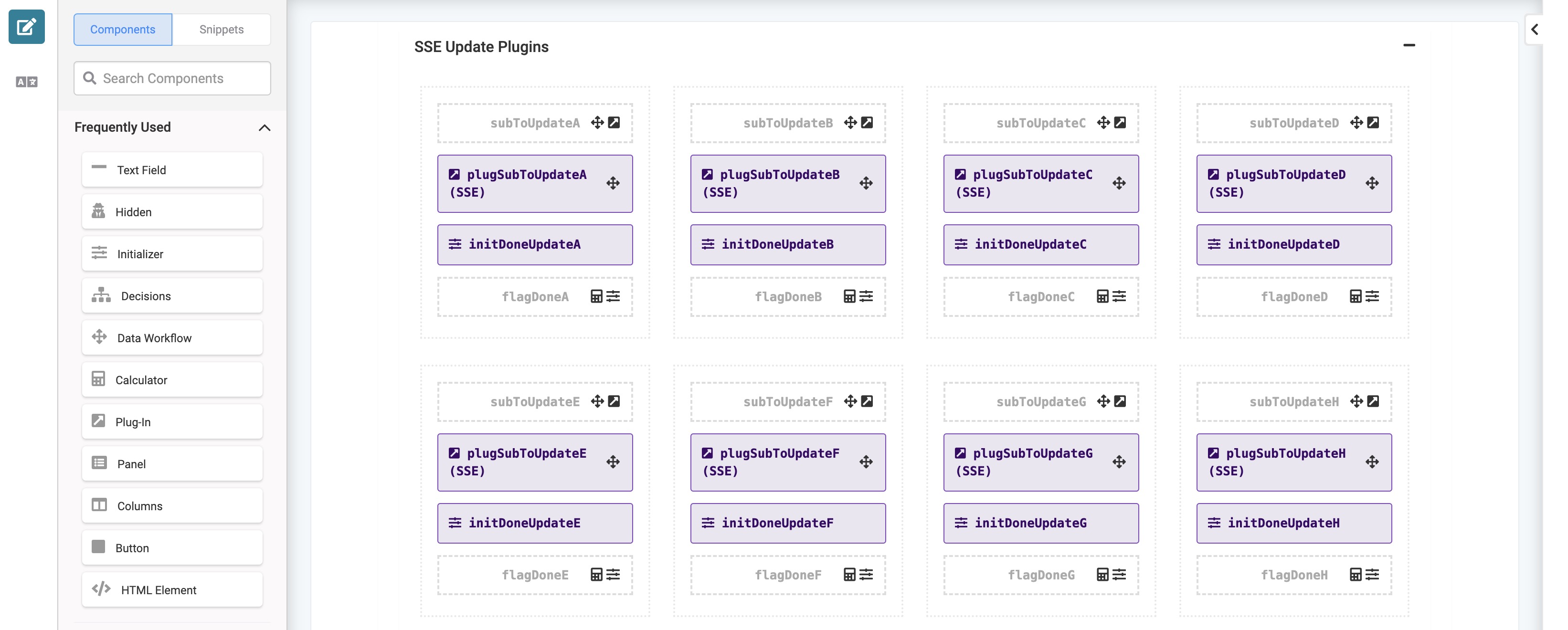The width and height of the screenshot is (1568, 630).
Task: Select the initDoneUpdateF initializer component
Action: coord(788,524)
